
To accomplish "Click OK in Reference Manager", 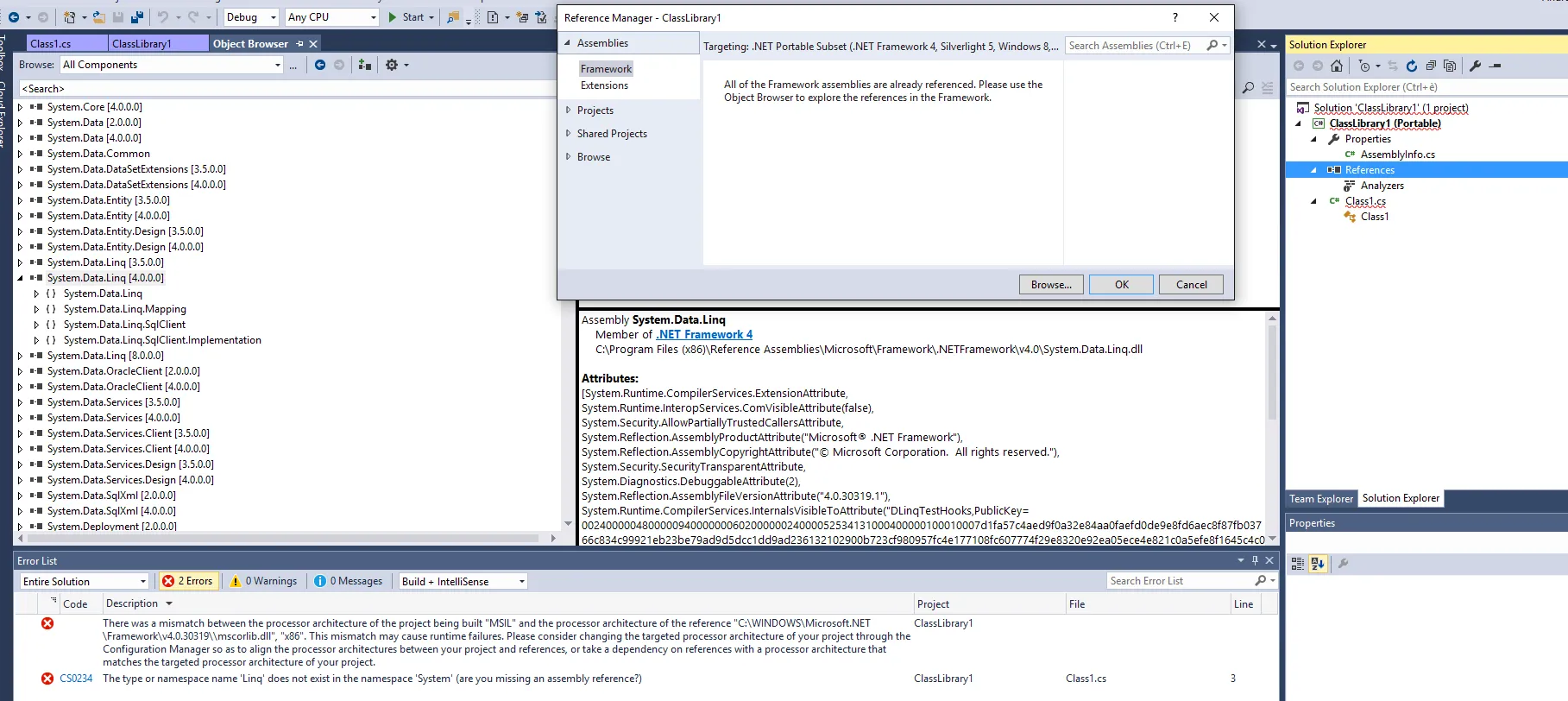I will tap(1121, 285).
